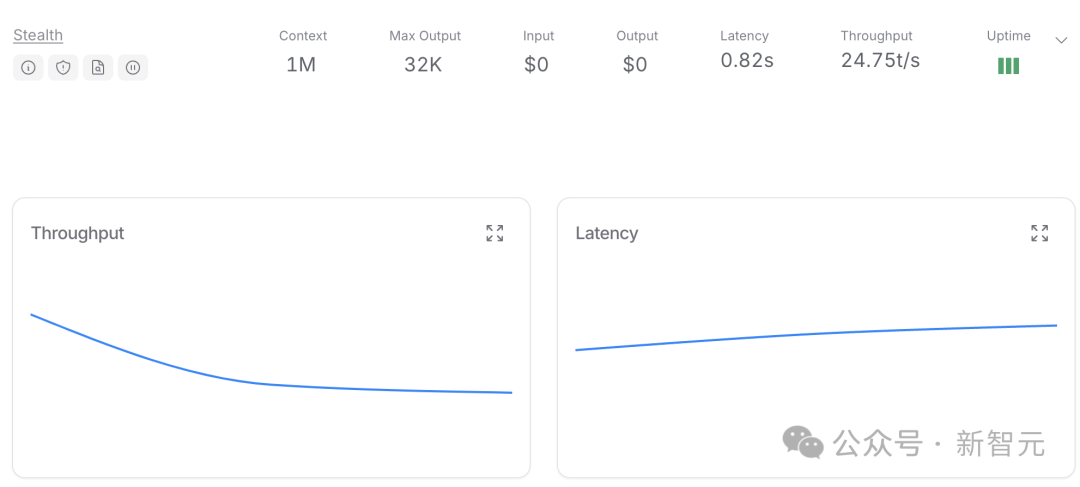
Task: Click the info circle icon under Stealth
Action: click(28, 68)
